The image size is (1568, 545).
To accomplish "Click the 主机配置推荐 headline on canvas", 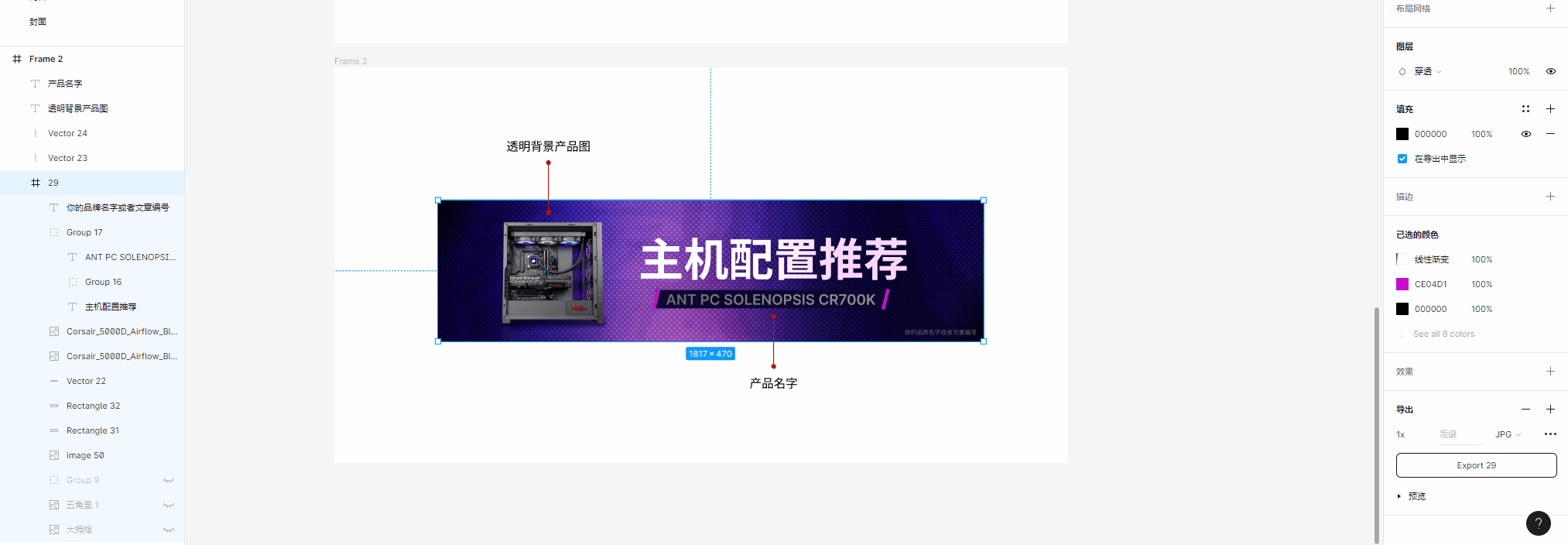I will point(774,259).
